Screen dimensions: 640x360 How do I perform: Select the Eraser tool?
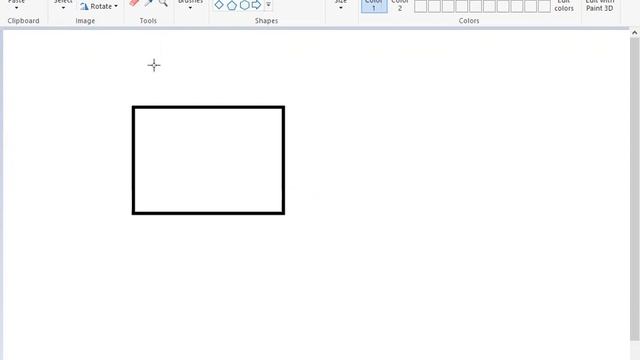[134, 3]
